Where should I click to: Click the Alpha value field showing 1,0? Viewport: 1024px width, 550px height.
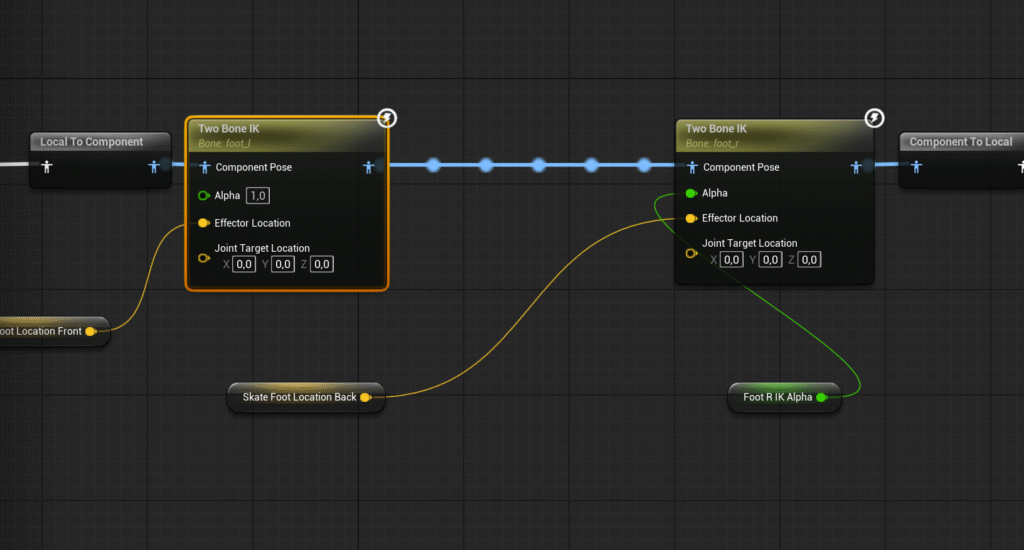(258, 195)
